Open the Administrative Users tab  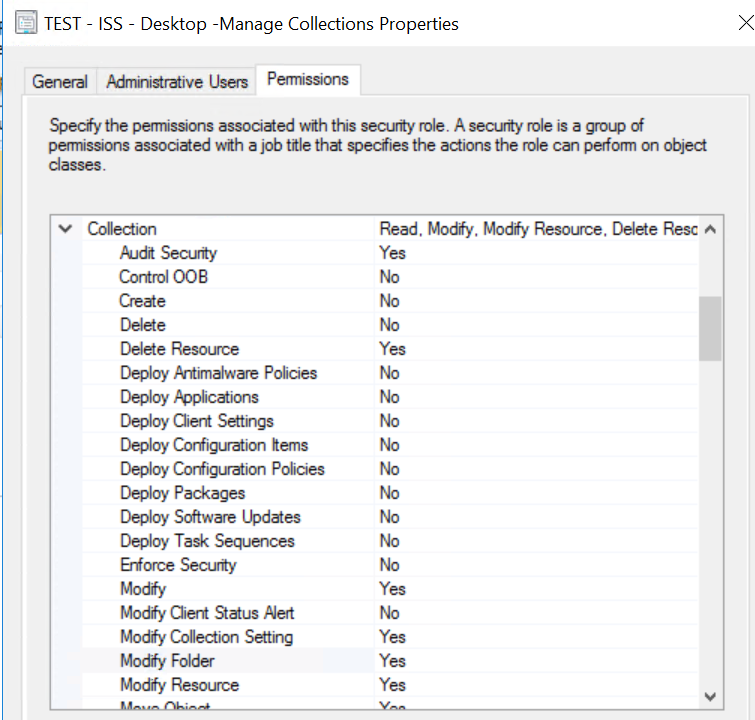coord(177,81)
